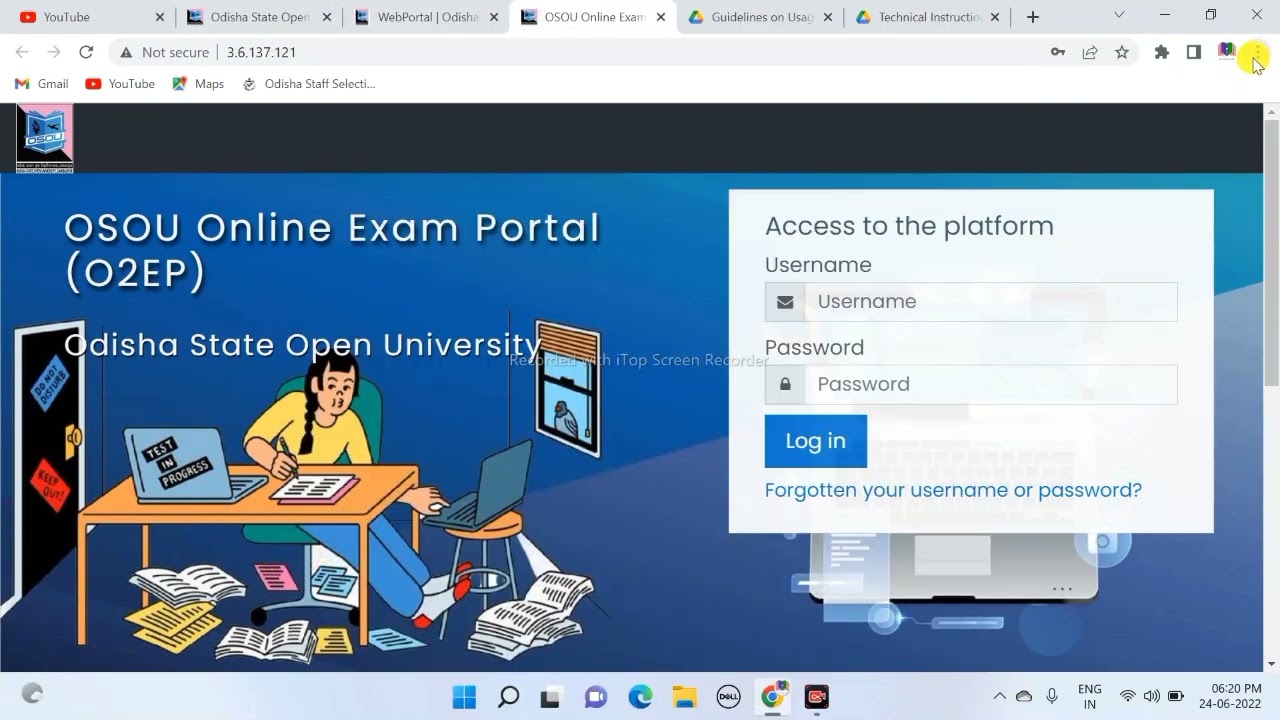Open the Wi-Fi network tray icon
Image resolution: width=1280 pixels, height=720 pixels.
tap(1128, 696)
